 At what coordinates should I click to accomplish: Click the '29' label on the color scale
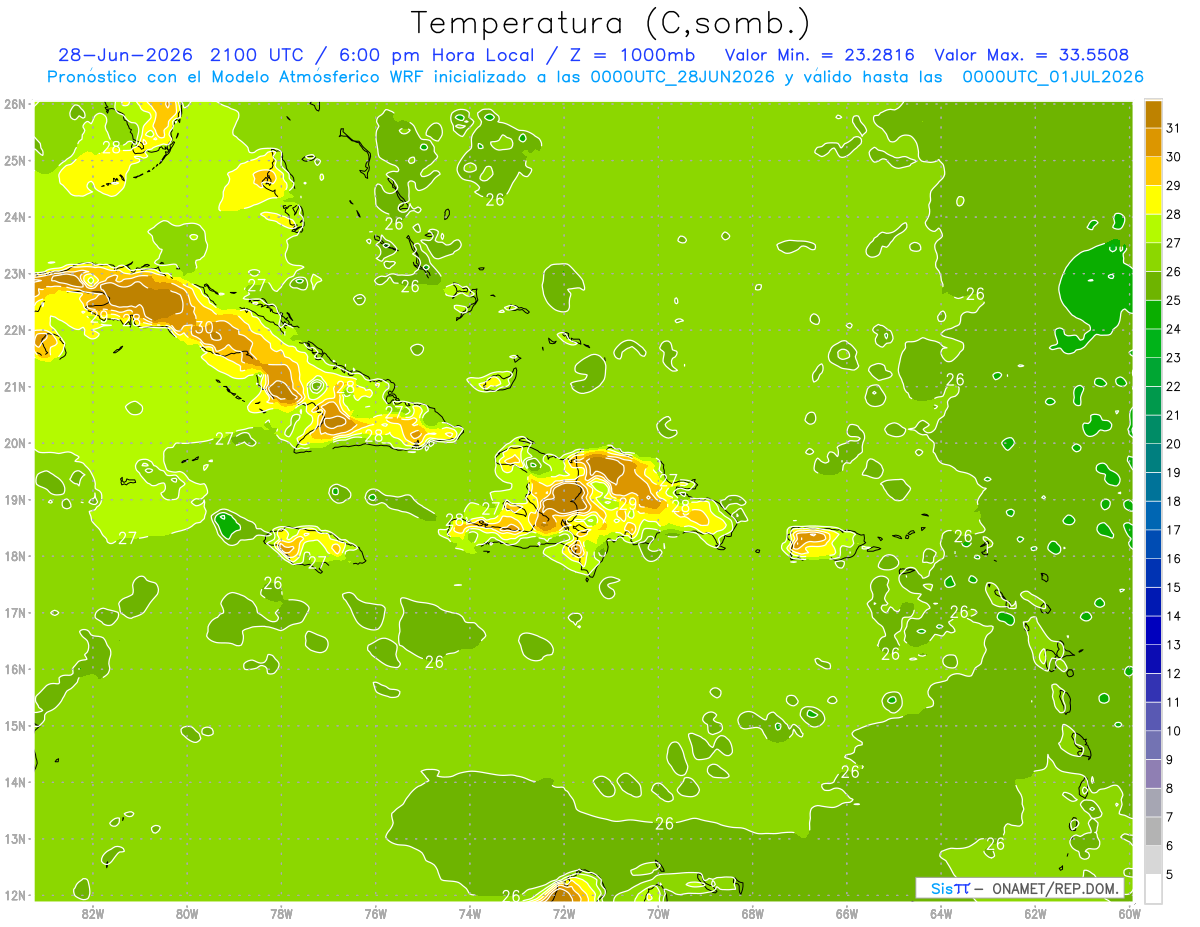tap(1173, 185)
